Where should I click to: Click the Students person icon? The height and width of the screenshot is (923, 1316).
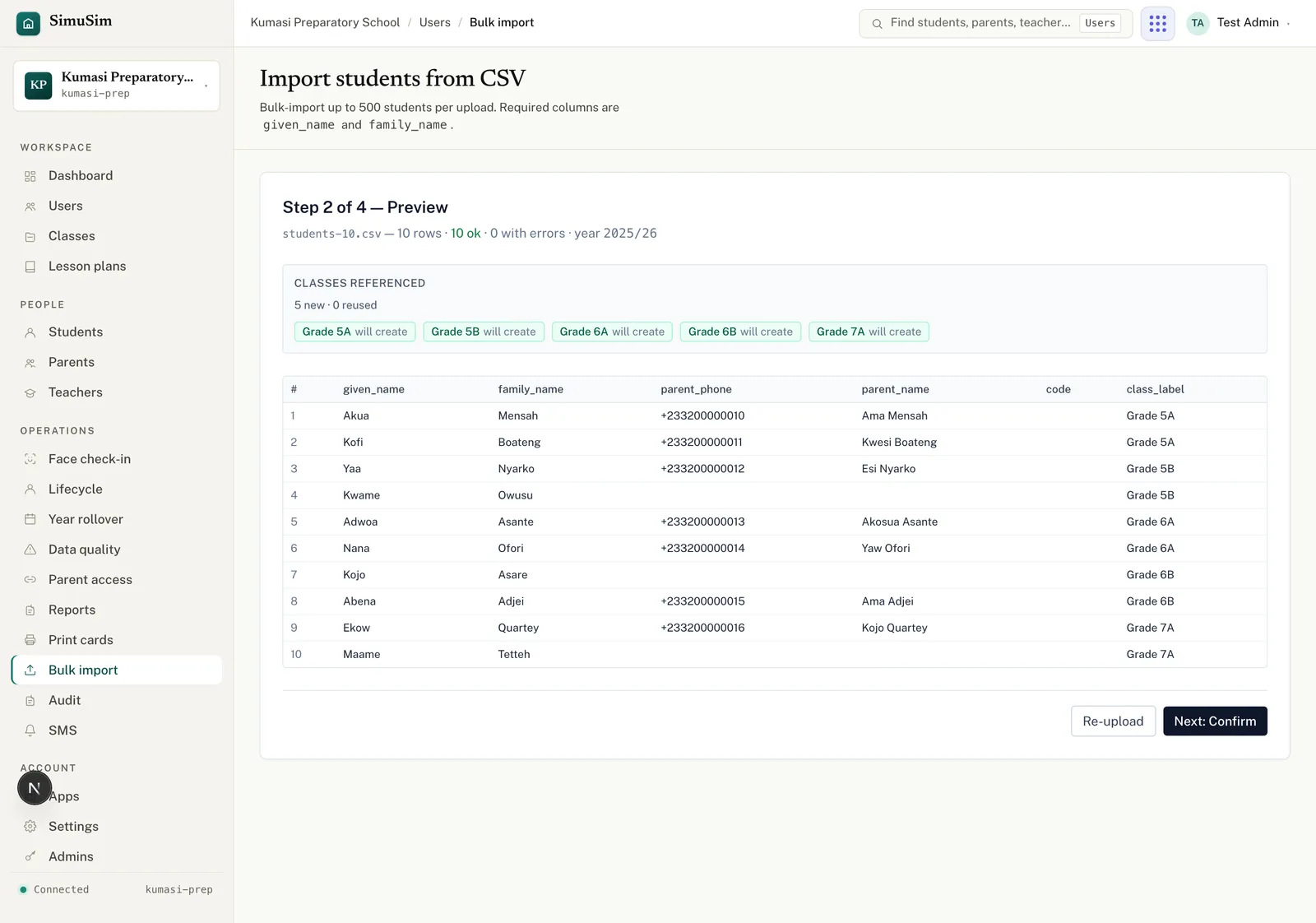coord(30,332)
